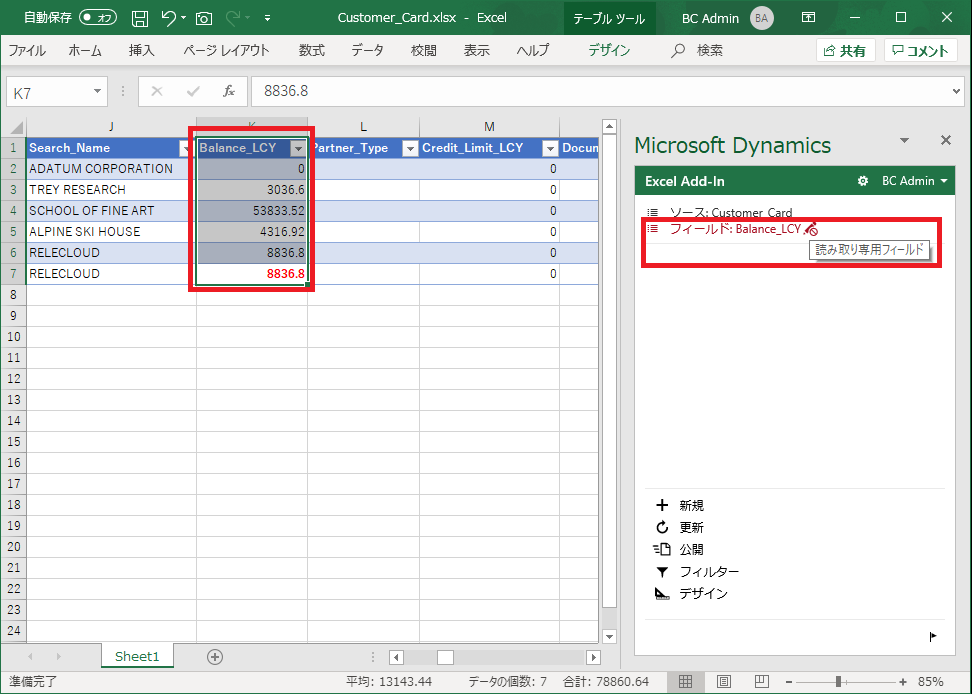Open the Partner_Type column filter dropdown
This screenshot has height=694, width=972.
(410, 148)
